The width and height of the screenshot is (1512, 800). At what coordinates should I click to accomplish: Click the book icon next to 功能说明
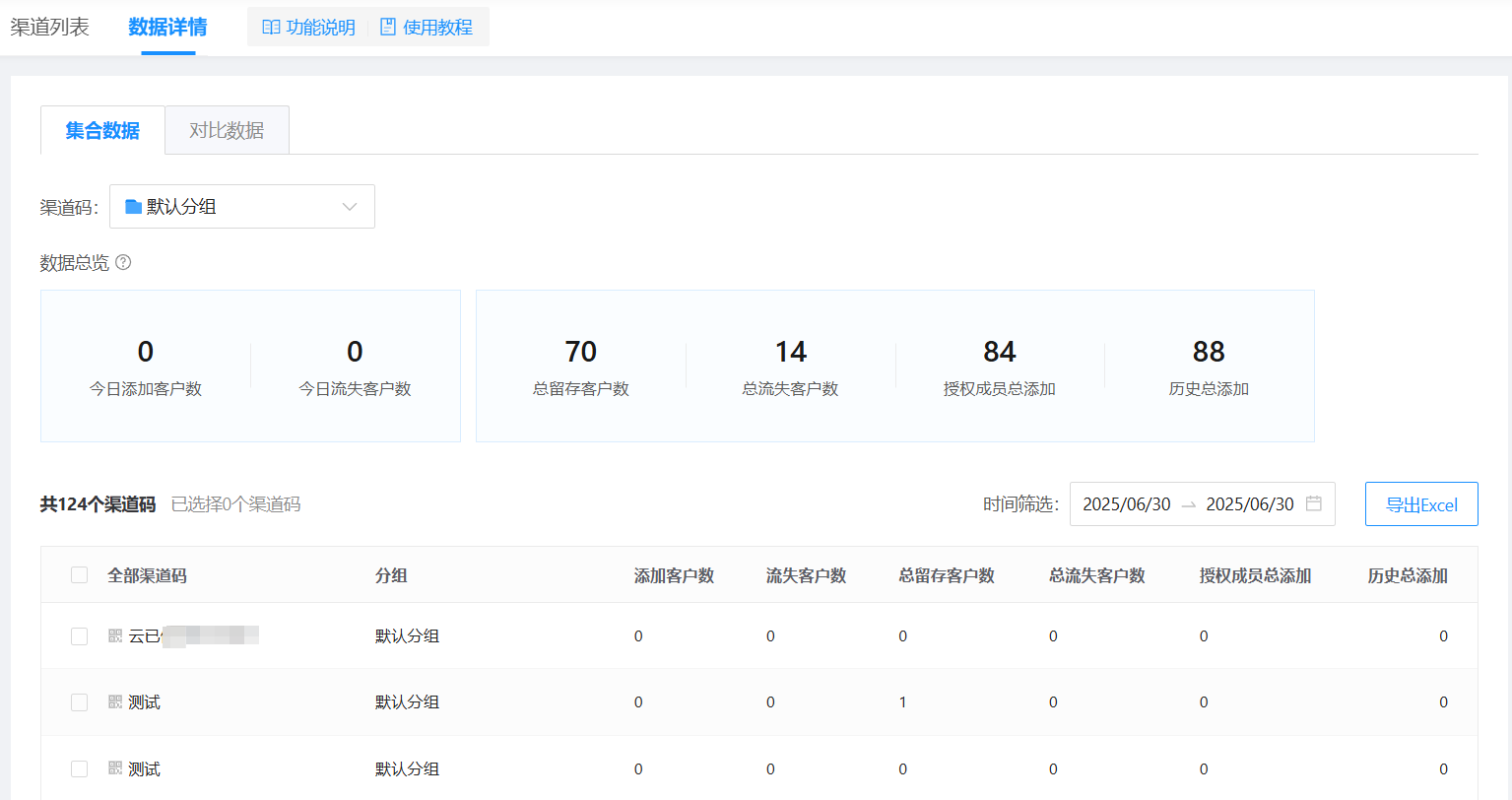point(271,27)
